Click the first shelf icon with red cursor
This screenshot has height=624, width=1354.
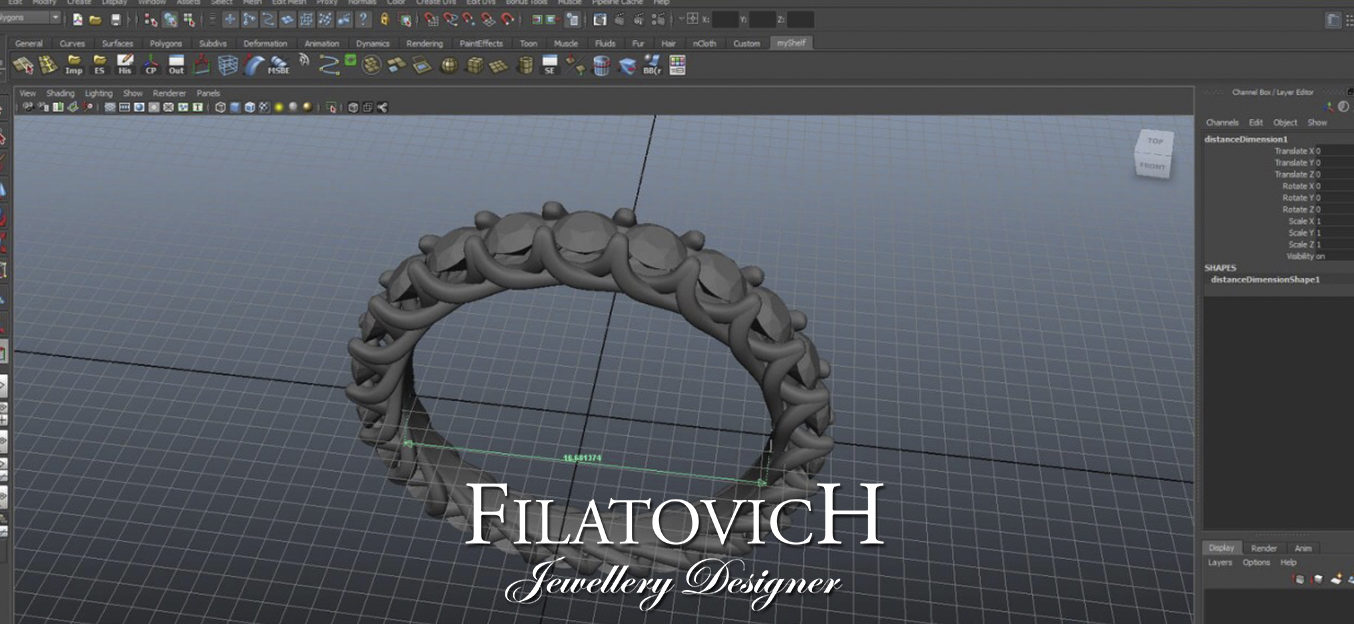[22, 65]
